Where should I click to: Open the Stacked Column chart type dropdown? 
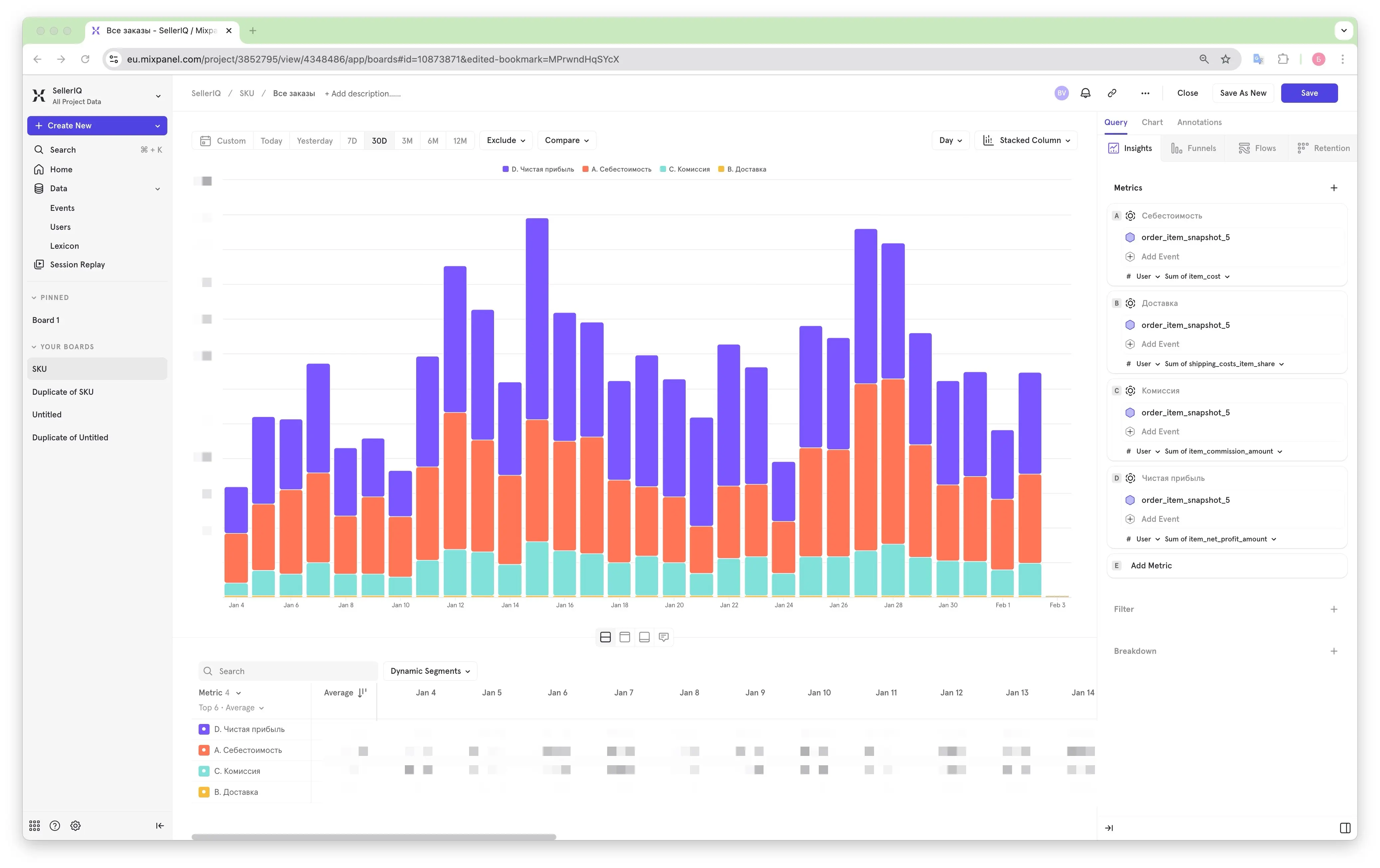(x=1026, y=140)
